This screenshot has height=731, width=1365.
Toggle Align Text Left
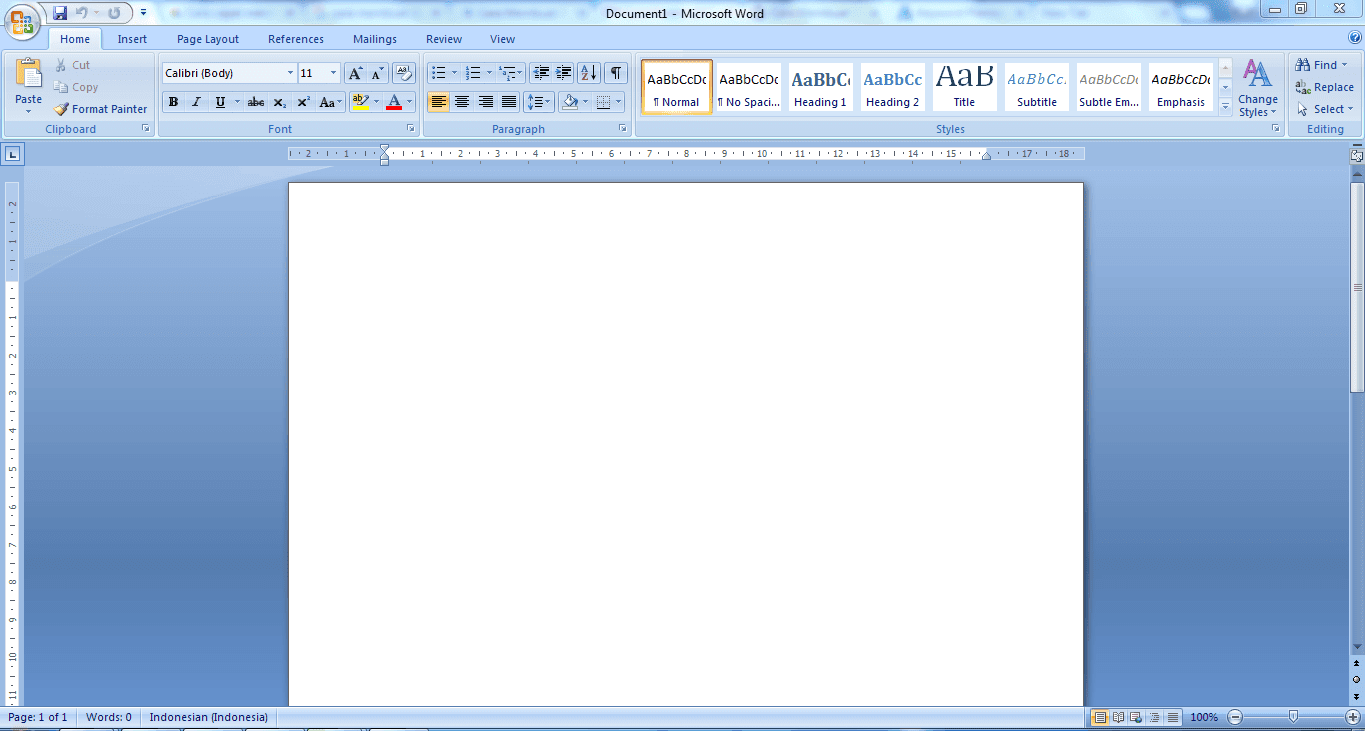pyautogui.click(x=438, y=102)
